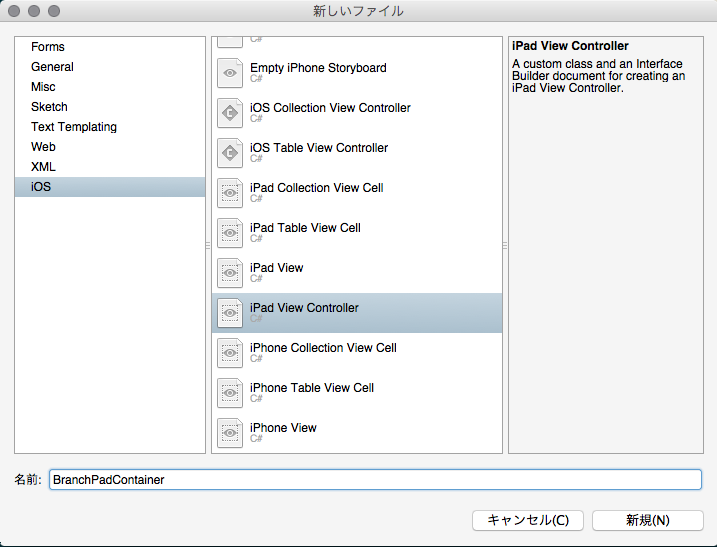The height and width of the screenshot is (547, 717).
Task: Select the Text Templating category
Action: click(x=110, y=127)
